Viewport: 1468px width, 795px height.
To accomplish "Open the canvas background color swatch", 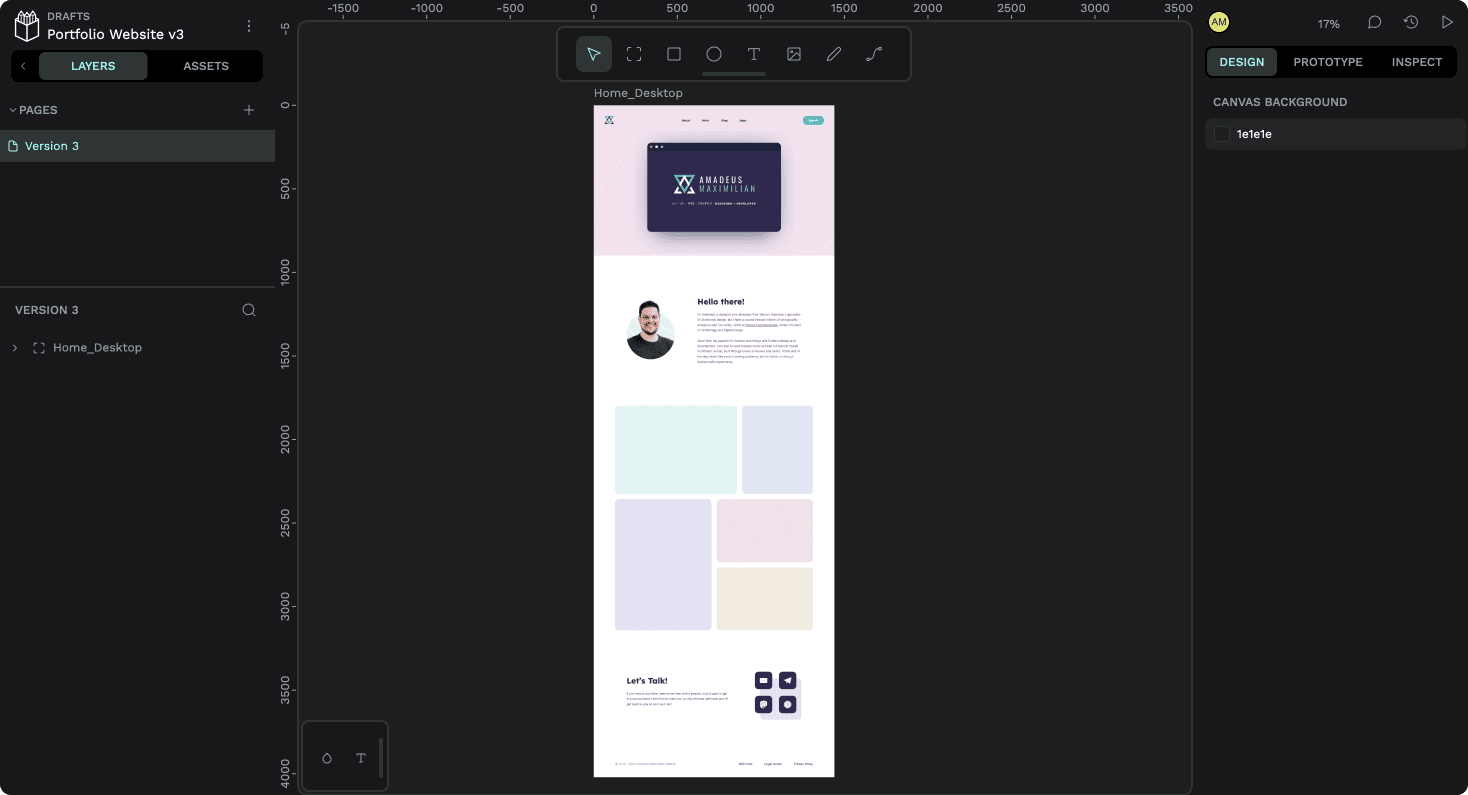I will [x=1221, y=133].
